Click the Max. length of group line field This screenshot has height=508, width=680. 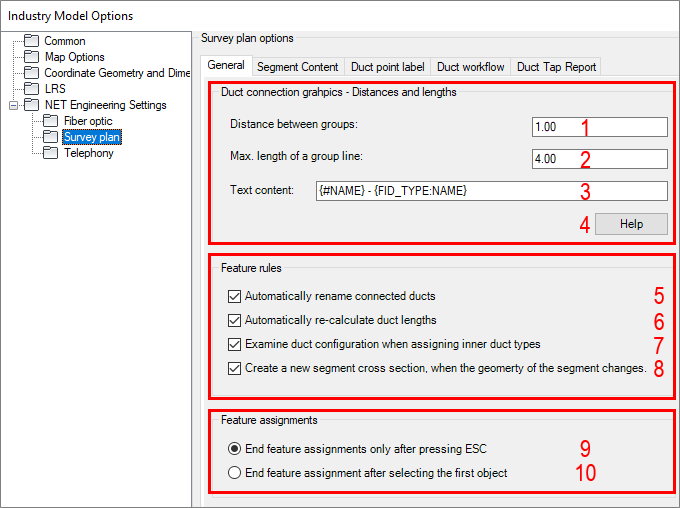pos(600,159)
